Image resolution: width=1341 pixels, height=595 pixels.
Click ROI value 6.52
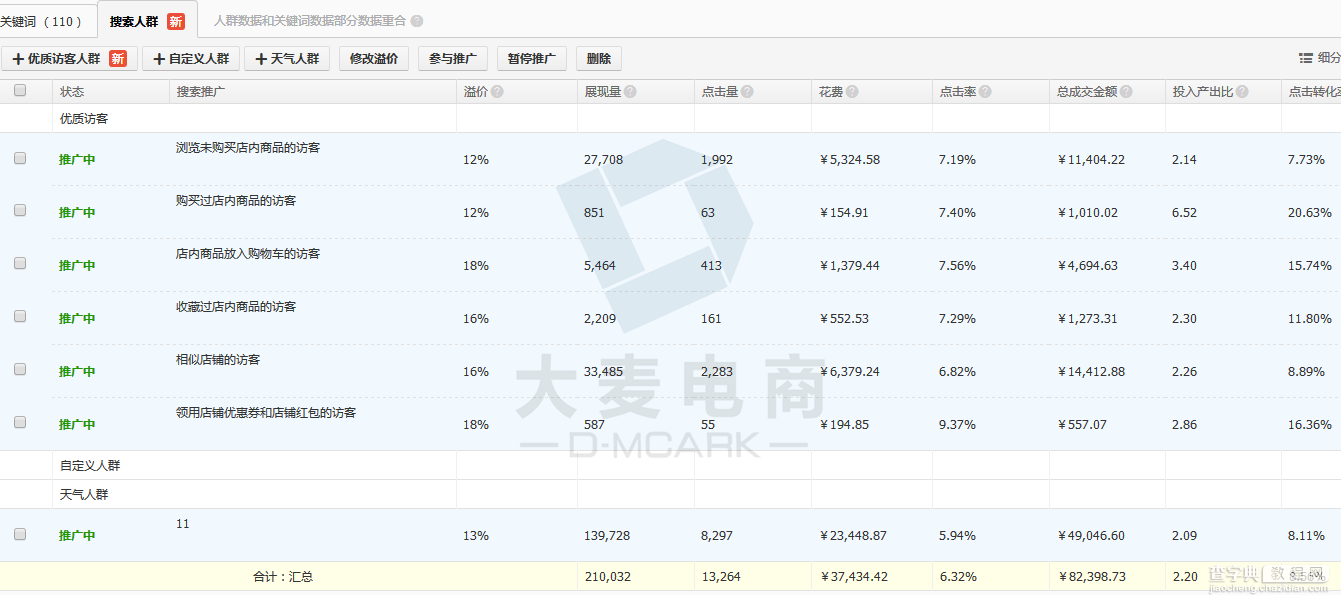point(1185,213)
